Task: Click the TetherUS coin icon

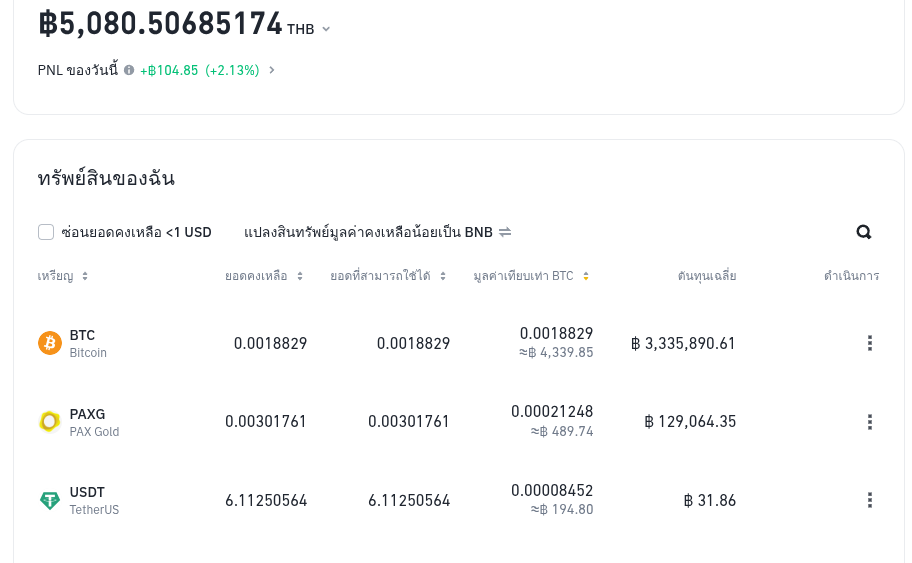Action: pyautogui.click(x=50, y=500)
